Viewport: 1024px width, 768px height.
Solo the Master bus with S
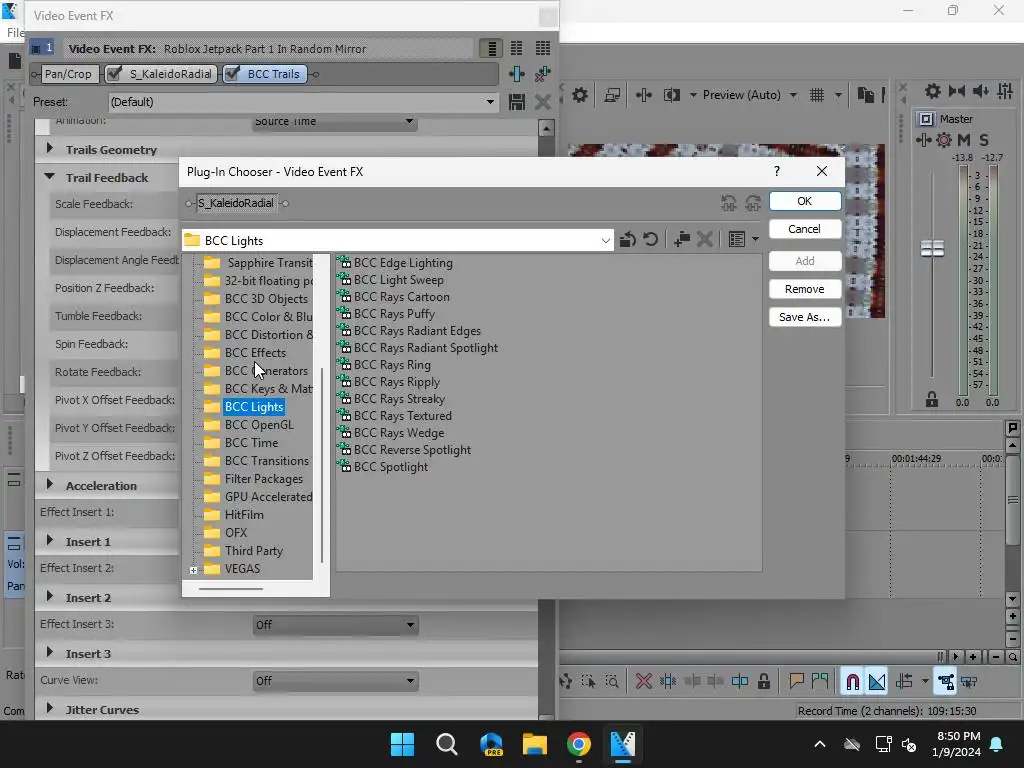click(984, 140)
